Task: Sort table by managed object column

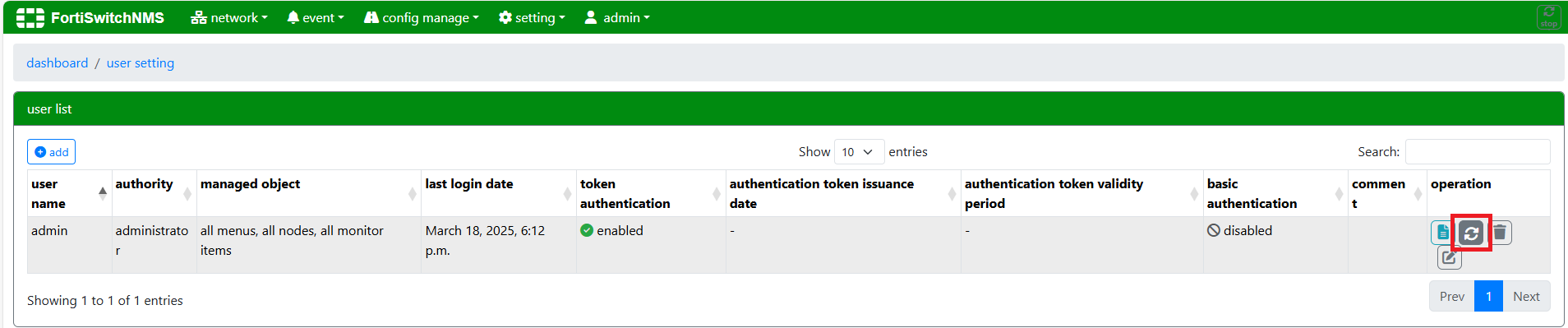Action: [309, 193]
